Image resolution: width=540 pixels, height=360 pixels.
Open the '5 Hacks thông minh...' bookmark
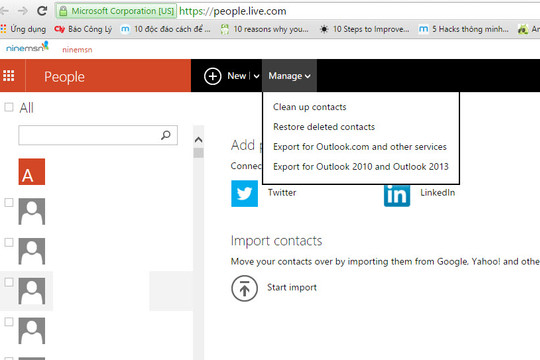coord(464,29)
